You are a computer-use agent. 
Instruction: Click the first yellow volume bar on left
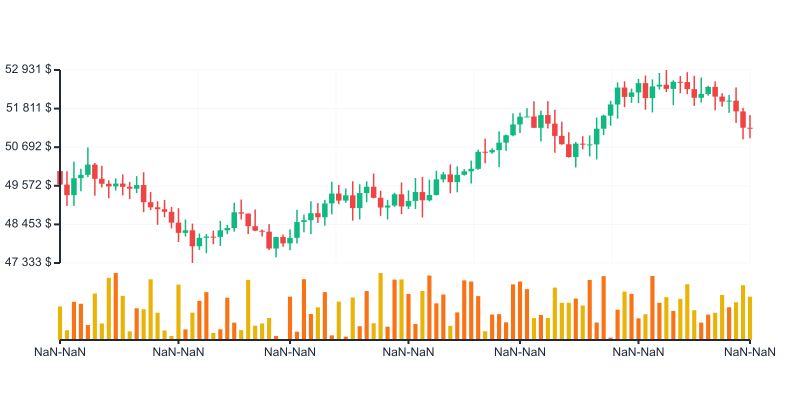click(60, 322)
